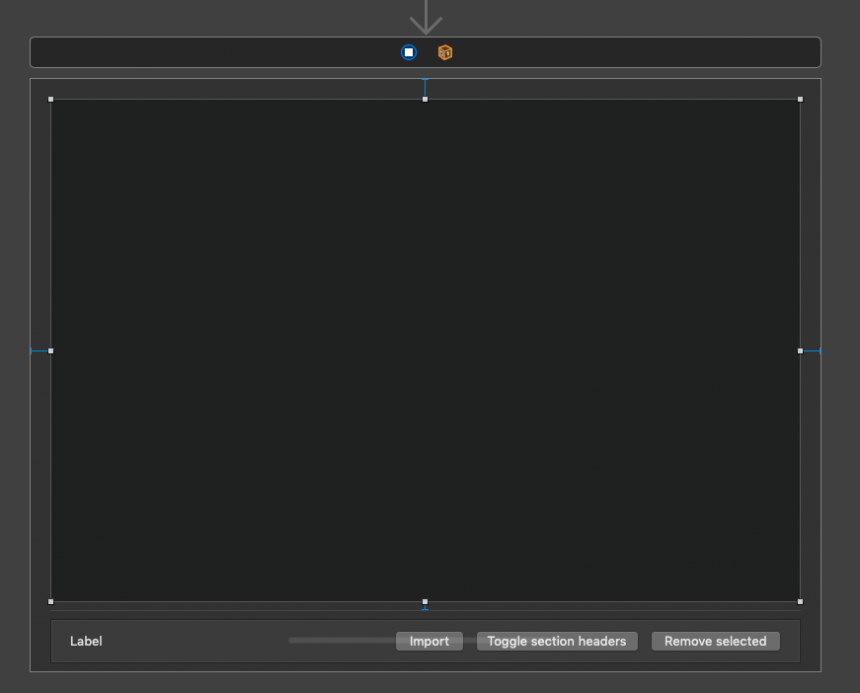
Task: Click the bottom-center resize handle of selected view
Action: (425, 602)
